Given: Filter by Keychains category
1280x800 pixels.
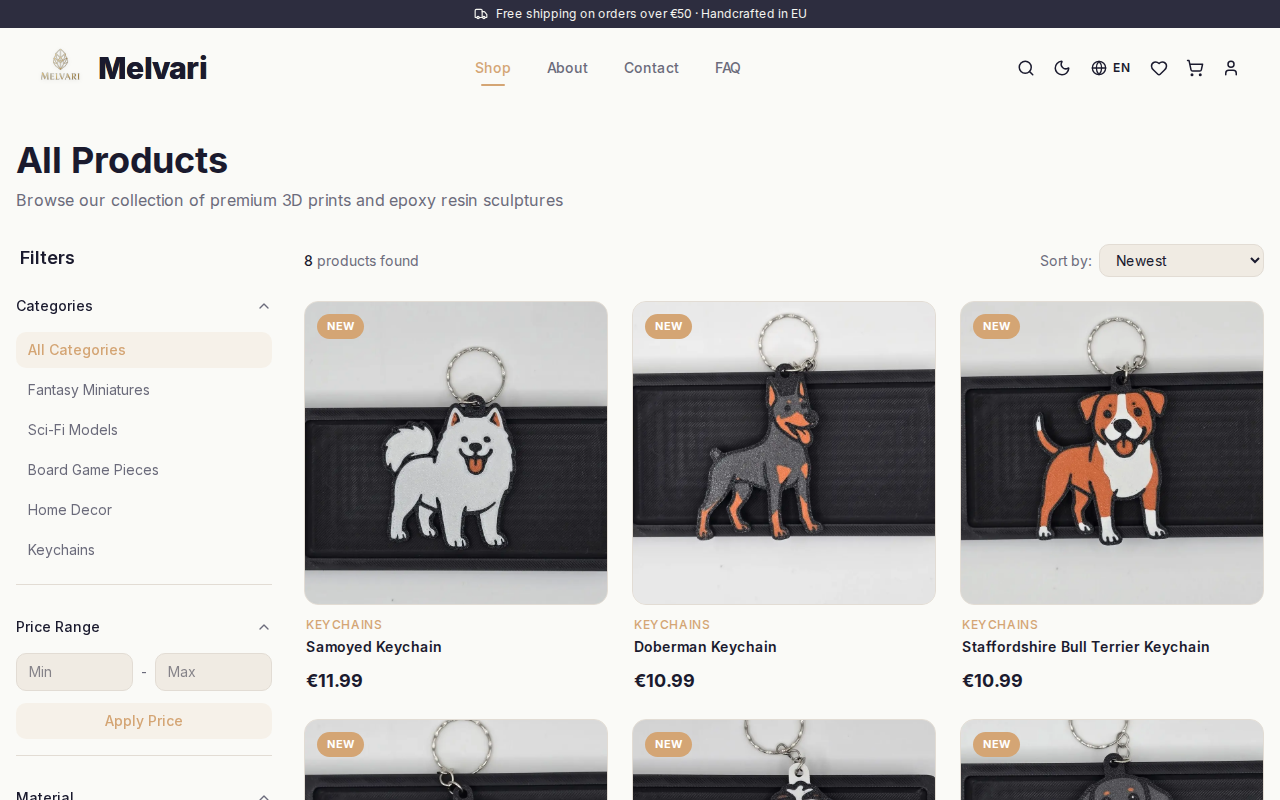Looking at the screenshot, I should tap(144, 550).
